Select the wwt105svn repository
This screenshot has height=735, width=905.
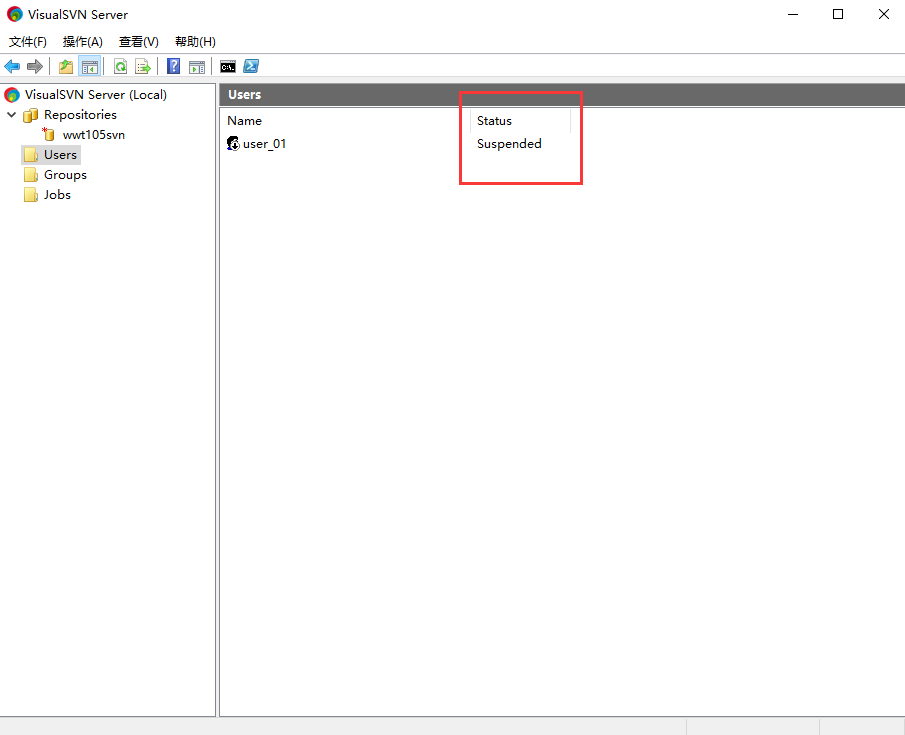[x=93, y=135]
